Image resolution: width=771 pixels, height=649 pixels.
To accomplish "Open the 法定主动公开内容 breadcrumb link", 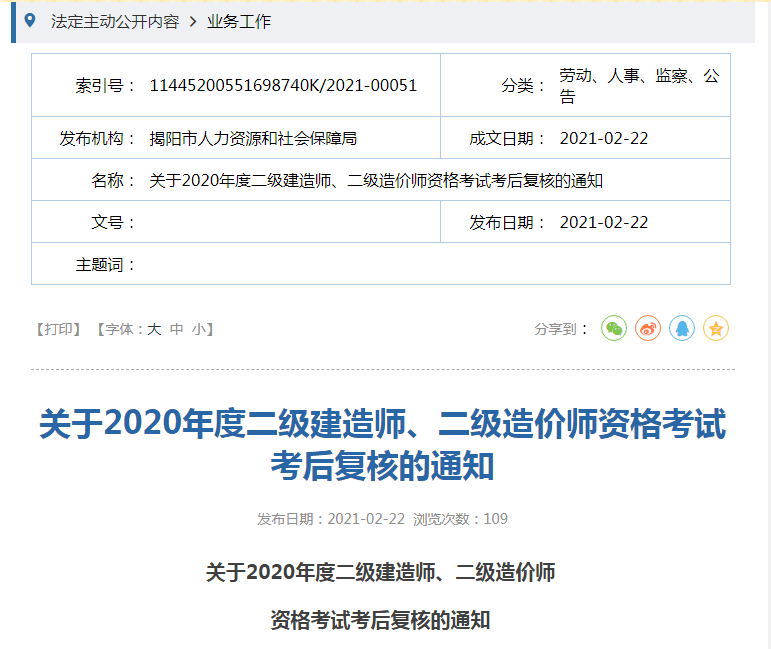I will coord(115,21).
